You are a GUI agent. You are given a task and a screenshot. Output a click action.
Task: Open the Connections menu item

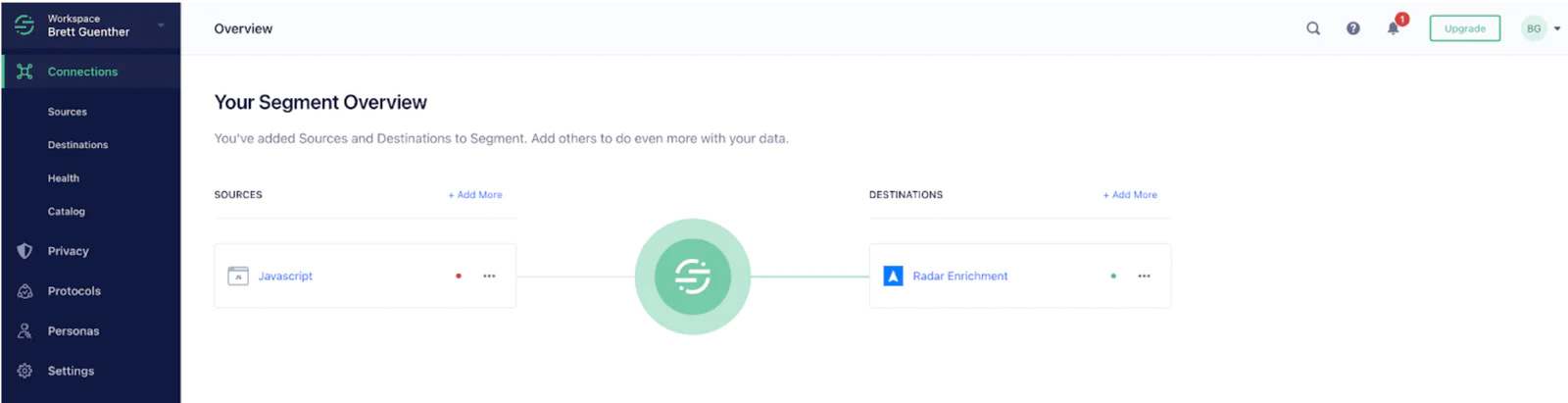(82, 72)
